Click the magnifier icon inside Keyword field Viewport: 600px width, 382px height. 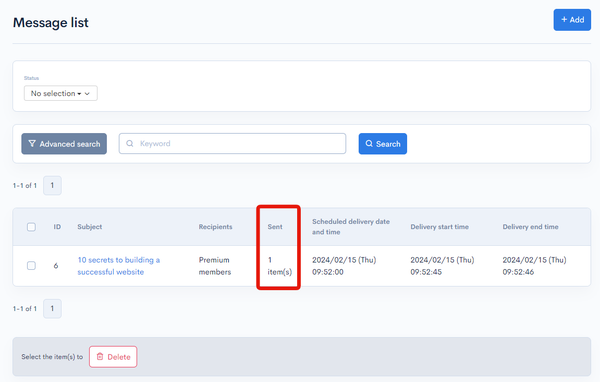pos(130,144)
